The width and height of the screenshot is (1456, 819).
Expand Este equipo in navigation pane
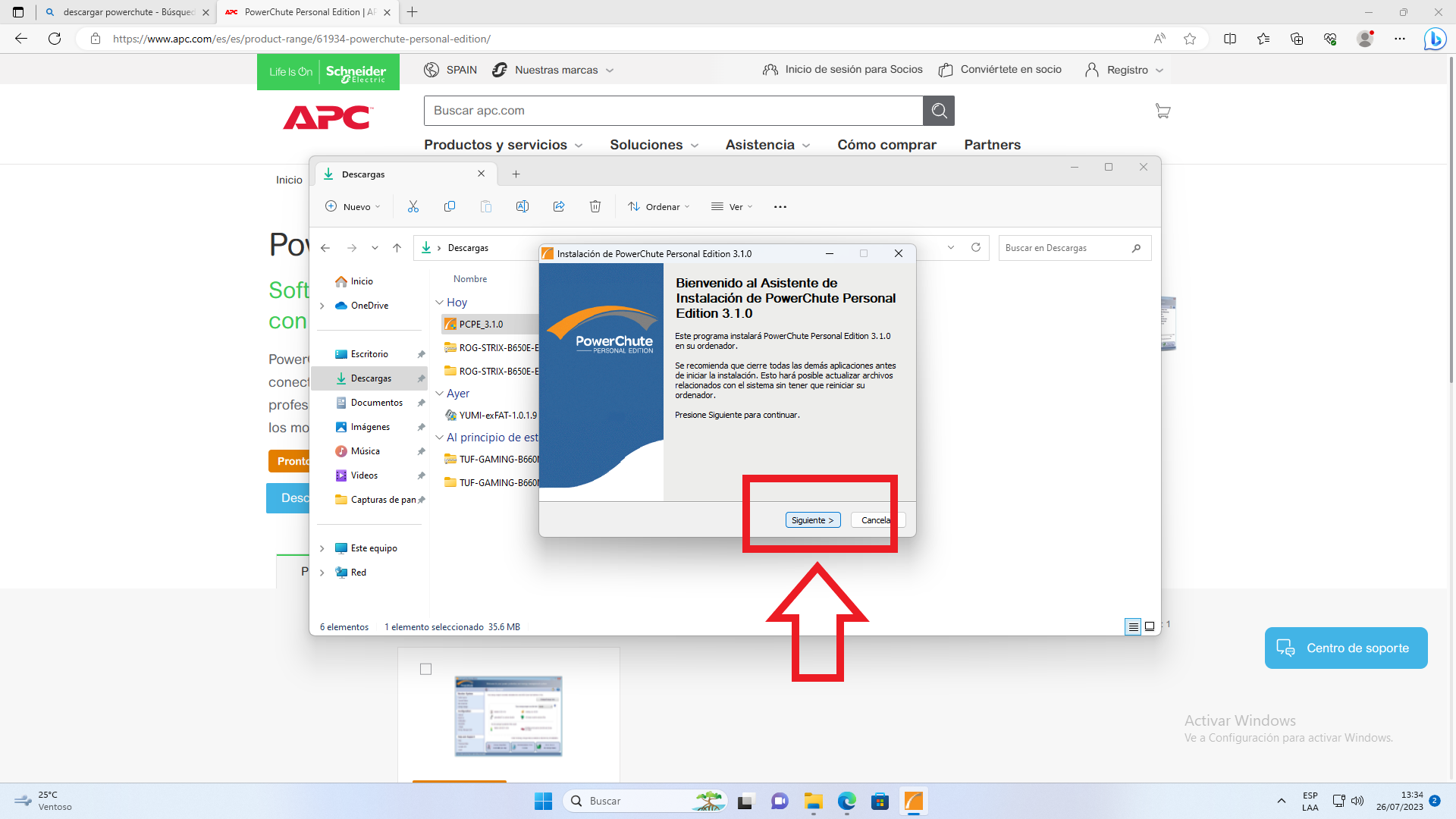pyautogui.click(x=322, y=548)
